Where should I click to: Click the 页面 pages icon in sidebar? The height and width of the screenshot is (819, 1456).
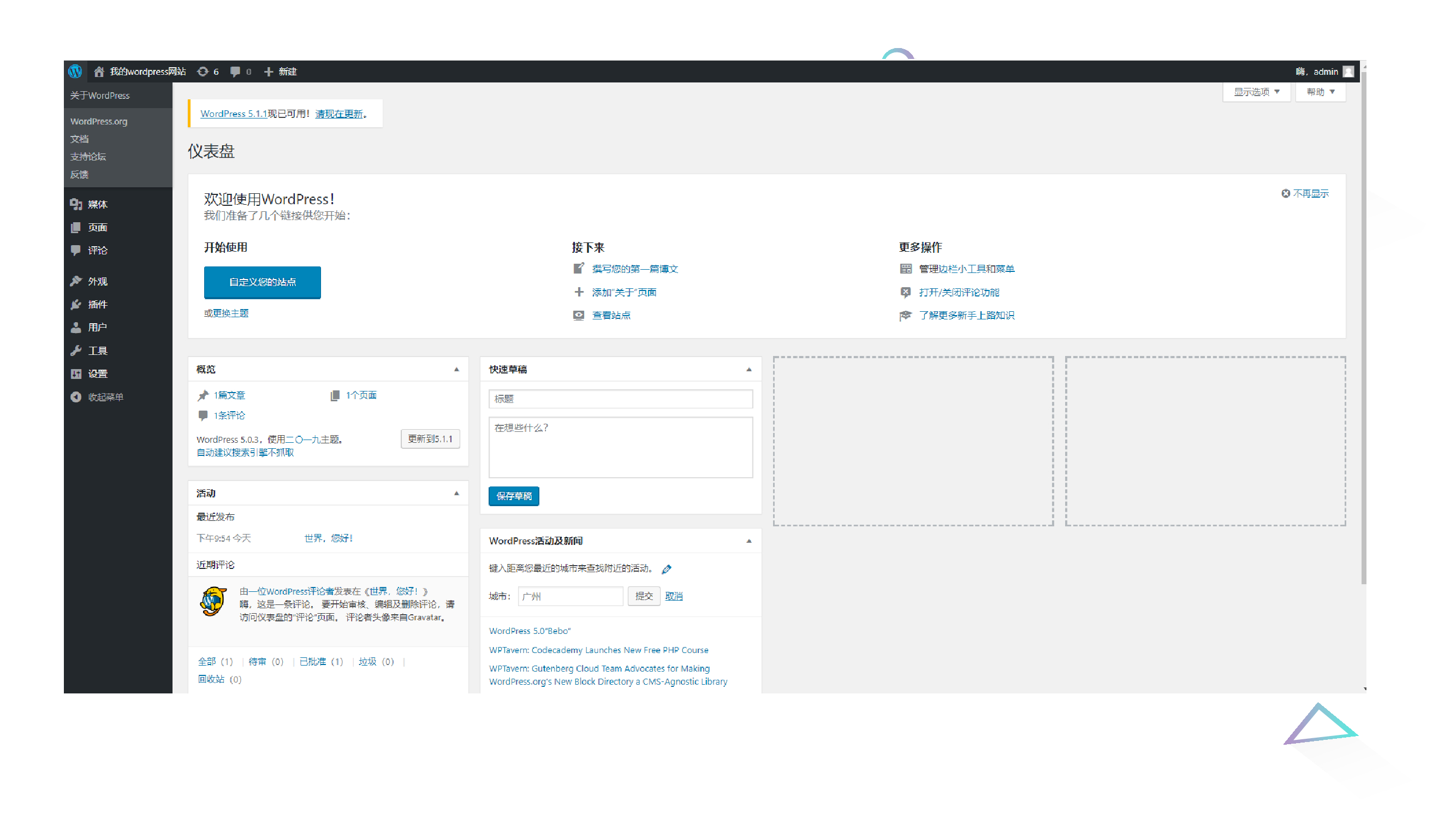tap(76, 227)
